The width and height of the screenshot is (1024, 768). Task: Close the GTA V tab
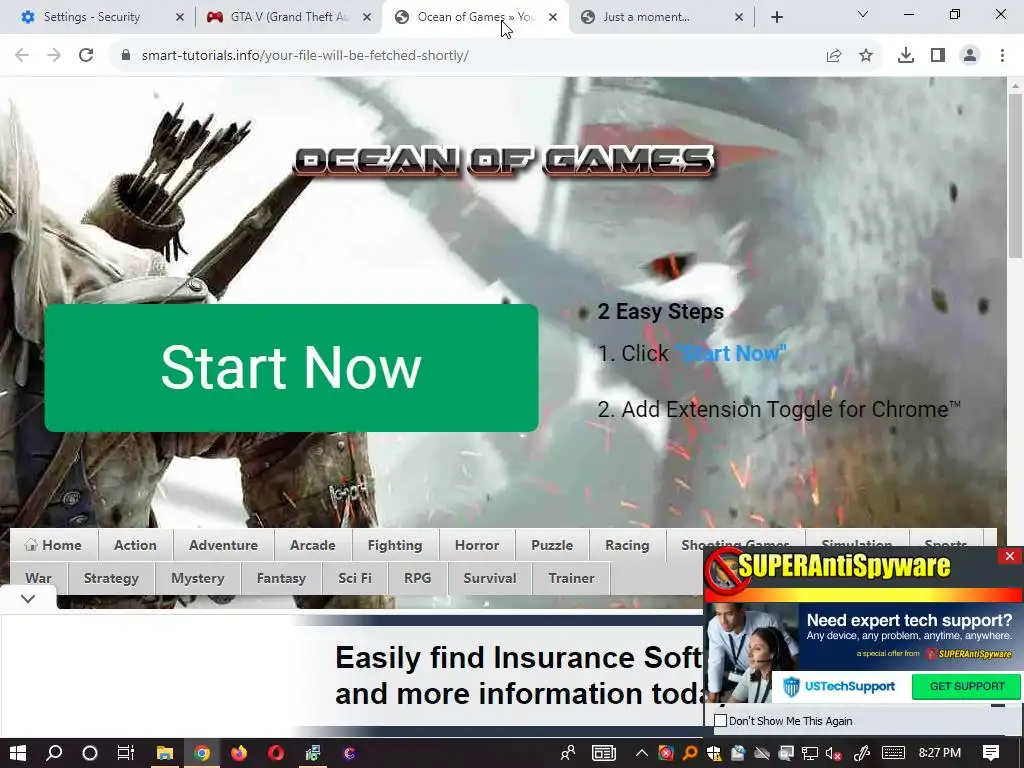pyautogui.click(x=367, y=18)
